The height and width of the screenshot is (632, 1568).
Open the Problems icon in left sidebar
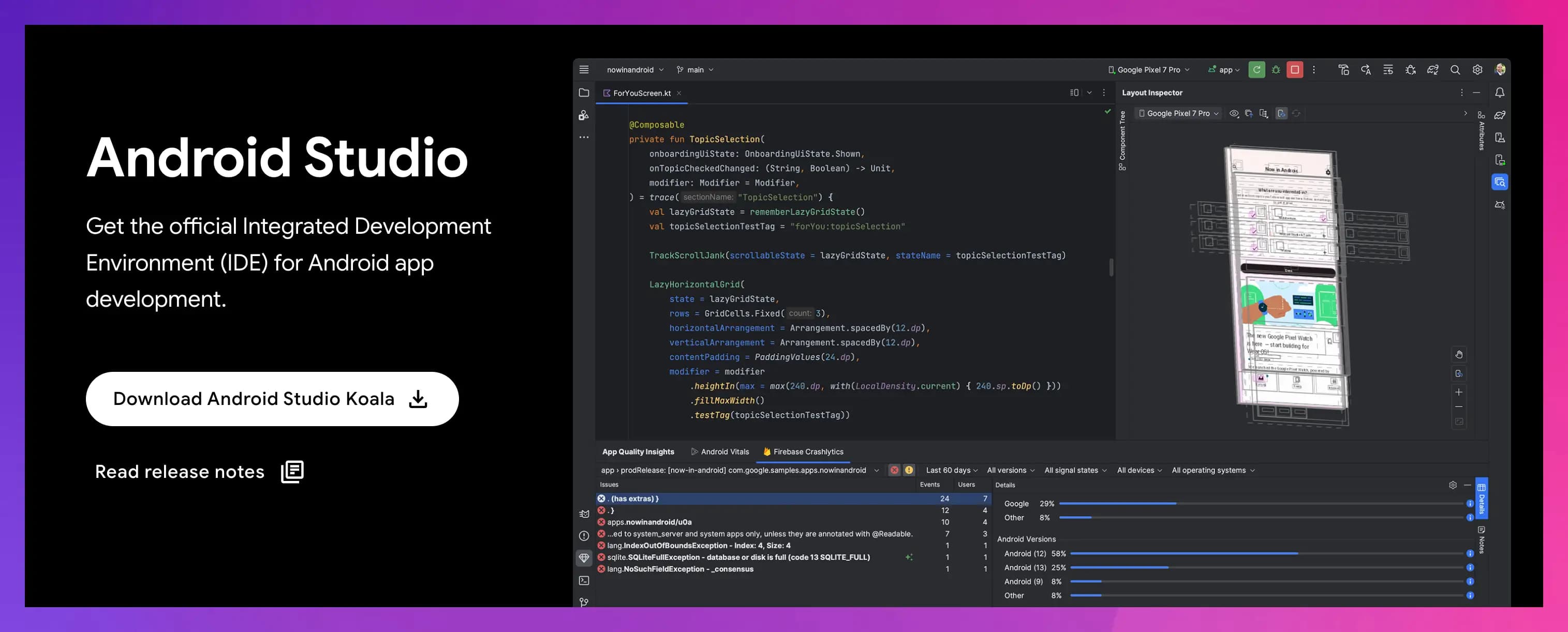point(584,536)
